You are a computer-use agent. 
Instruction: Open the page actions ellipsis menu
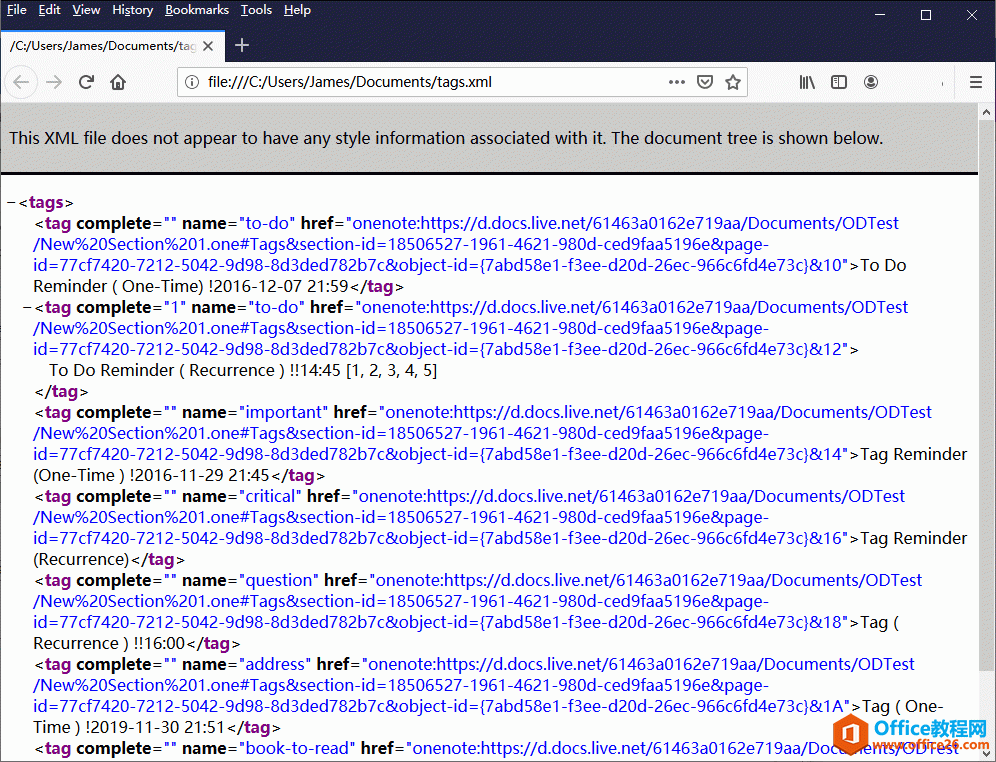(676, 82)
